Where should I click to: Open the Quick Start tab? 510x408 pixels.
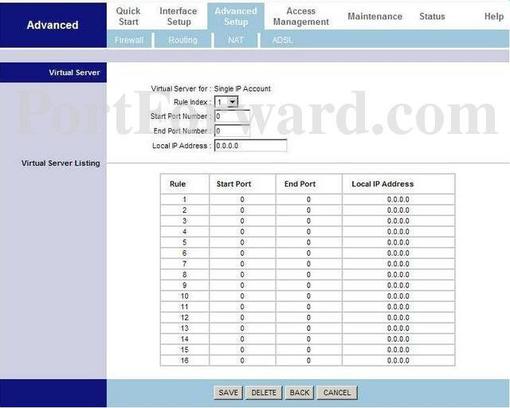tap(128, 16)
